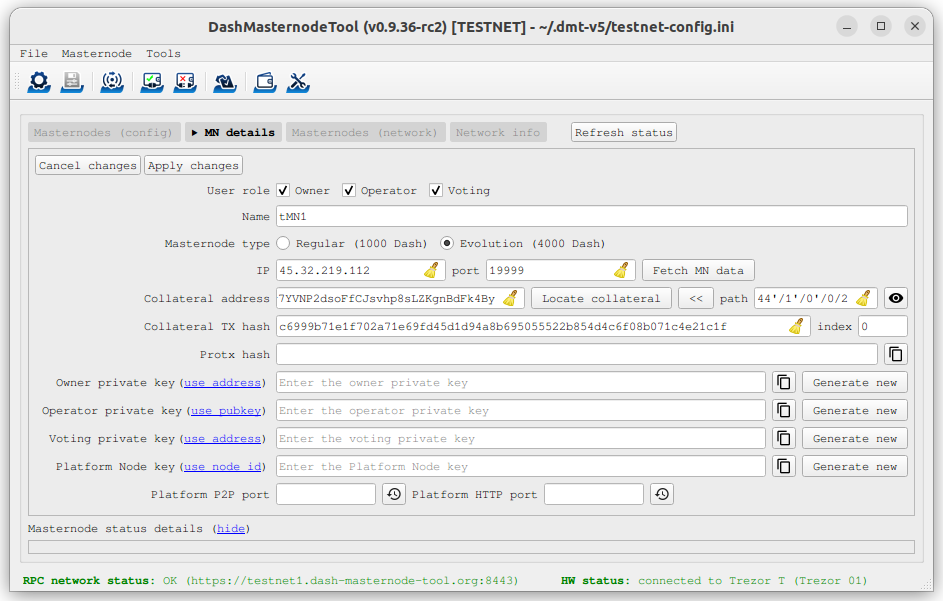Uncheck the Voting user role checkbox

click(x=436, y=190)
